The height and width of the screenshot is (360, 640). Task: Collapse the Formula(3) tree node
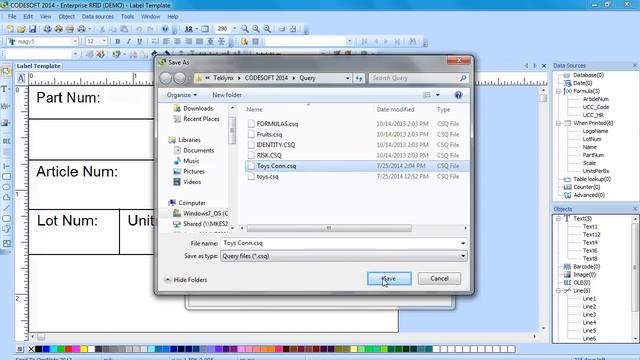559,91
